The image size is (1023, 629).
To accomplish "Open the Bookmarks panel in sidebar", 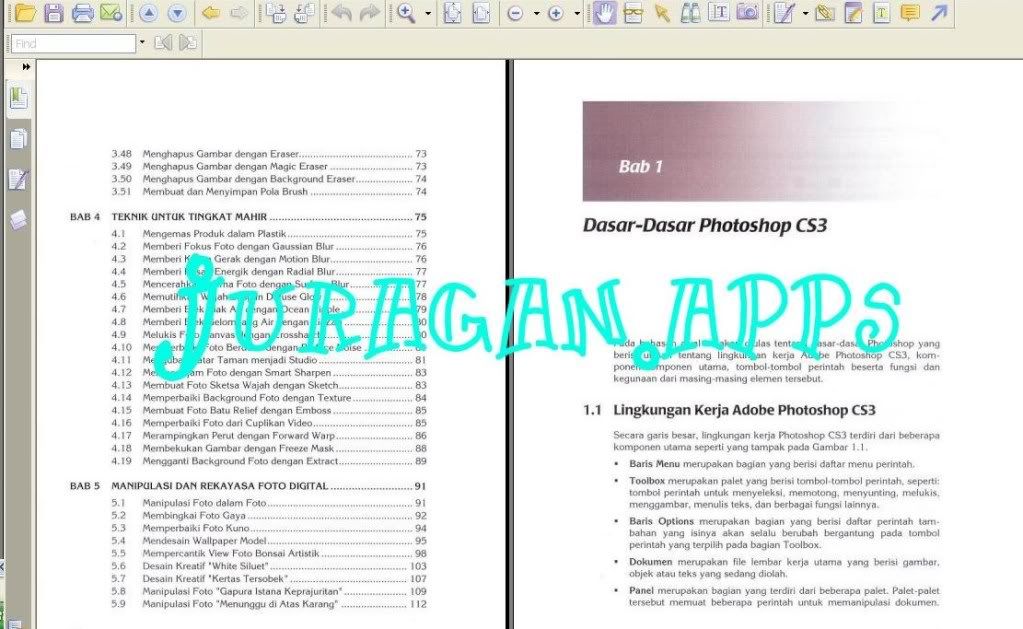I will tap(18, 98).
